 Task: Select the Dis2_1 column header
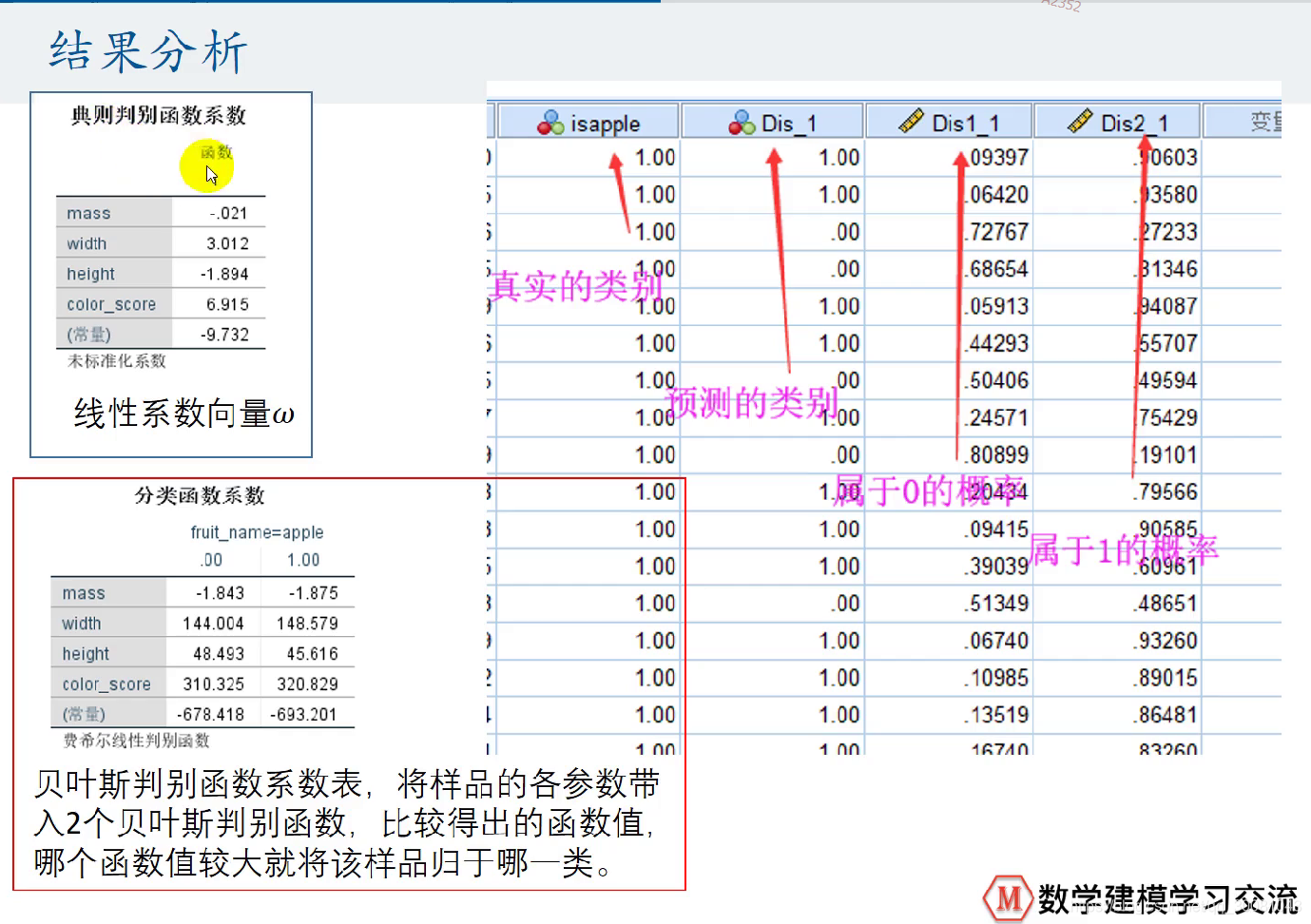[x=1117, y=123]
